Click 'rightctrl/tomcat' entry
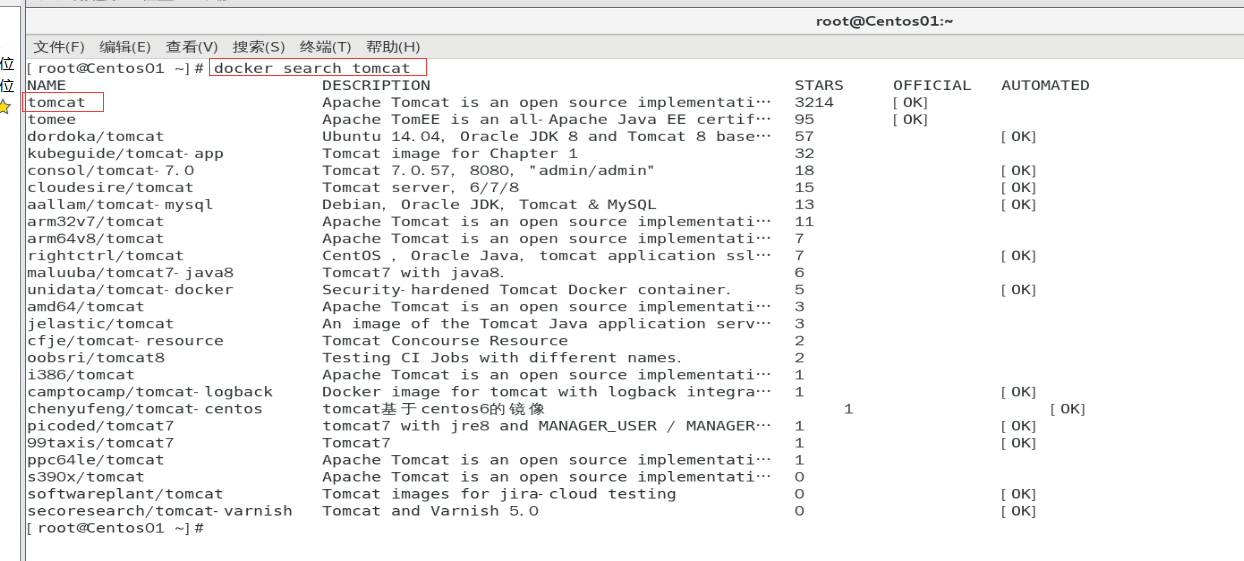1244x561 pixels. coord(106,255)
